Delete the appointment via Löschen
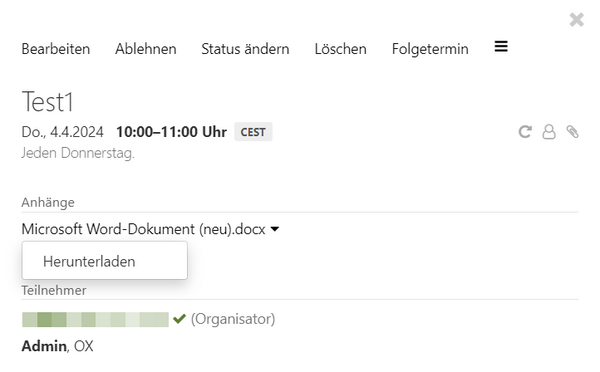The image size is (600, 372). click(x=341, y=49)
